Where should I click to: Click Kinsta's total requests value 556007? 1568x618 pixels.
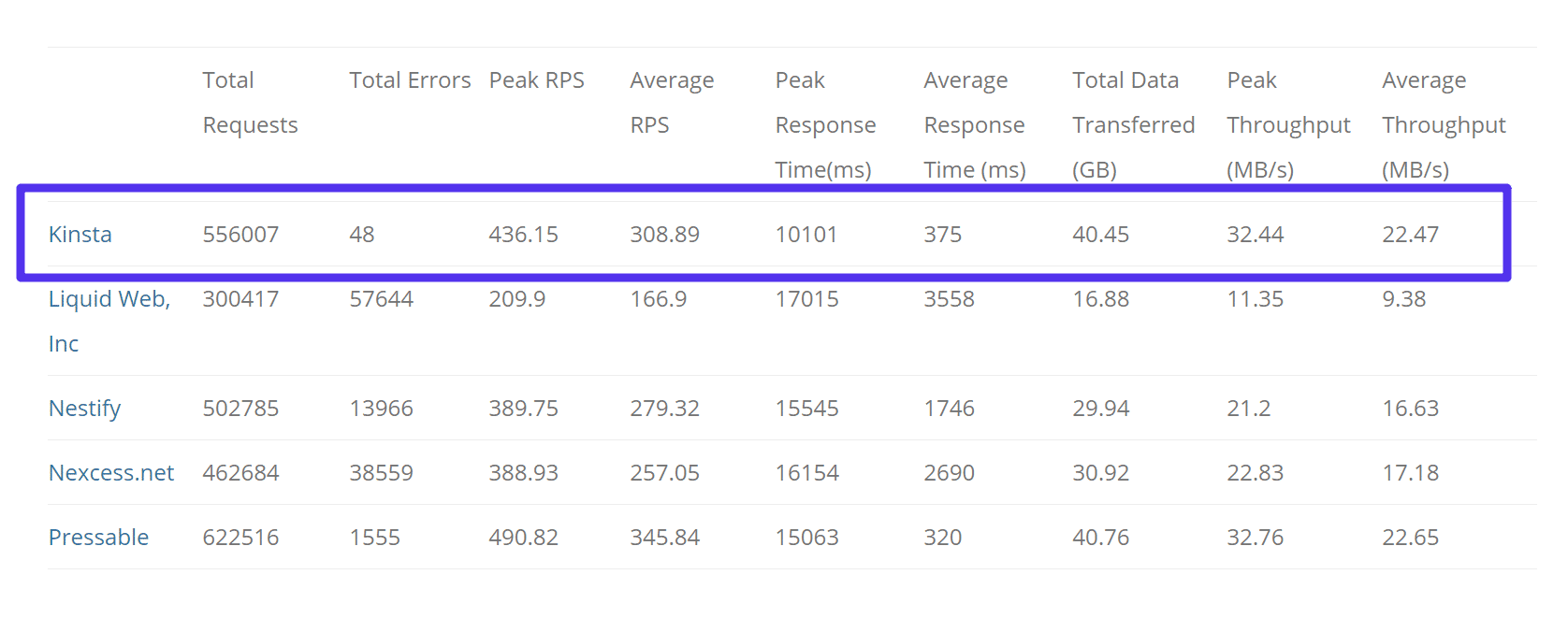(240, 234)
